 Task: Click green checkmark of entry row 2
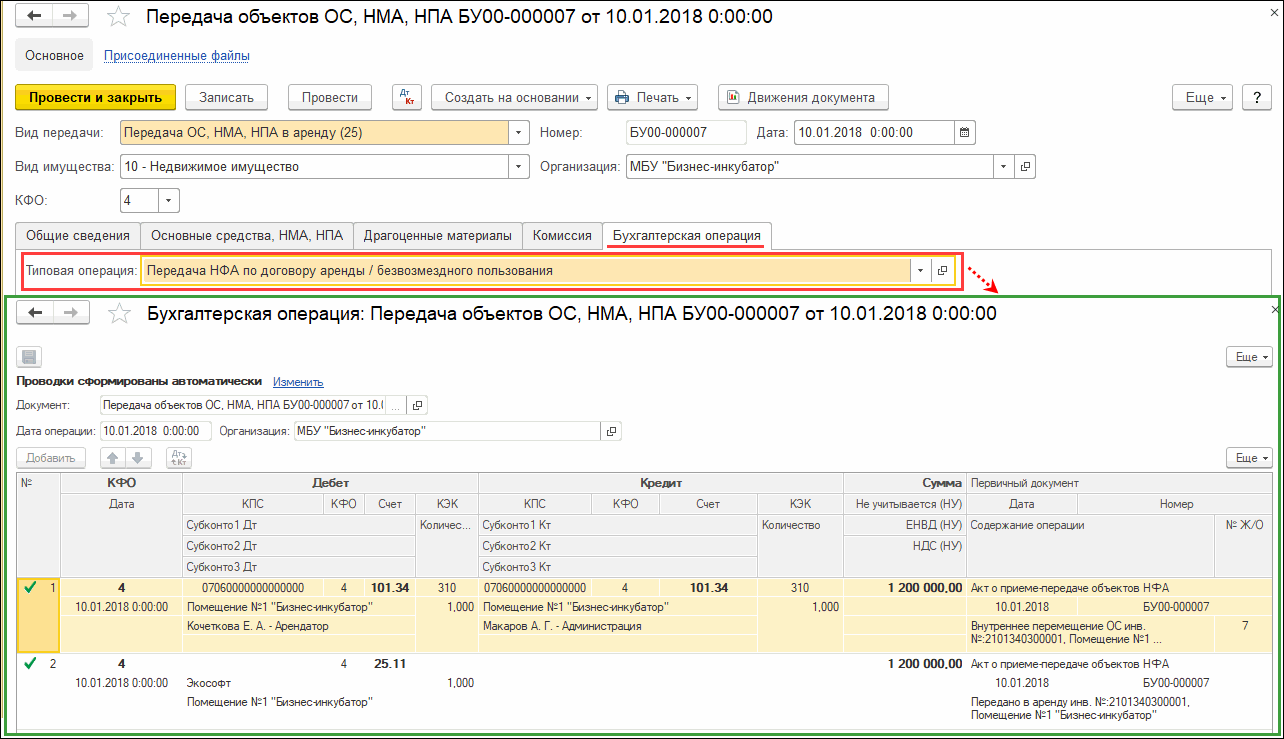[31, 663]
